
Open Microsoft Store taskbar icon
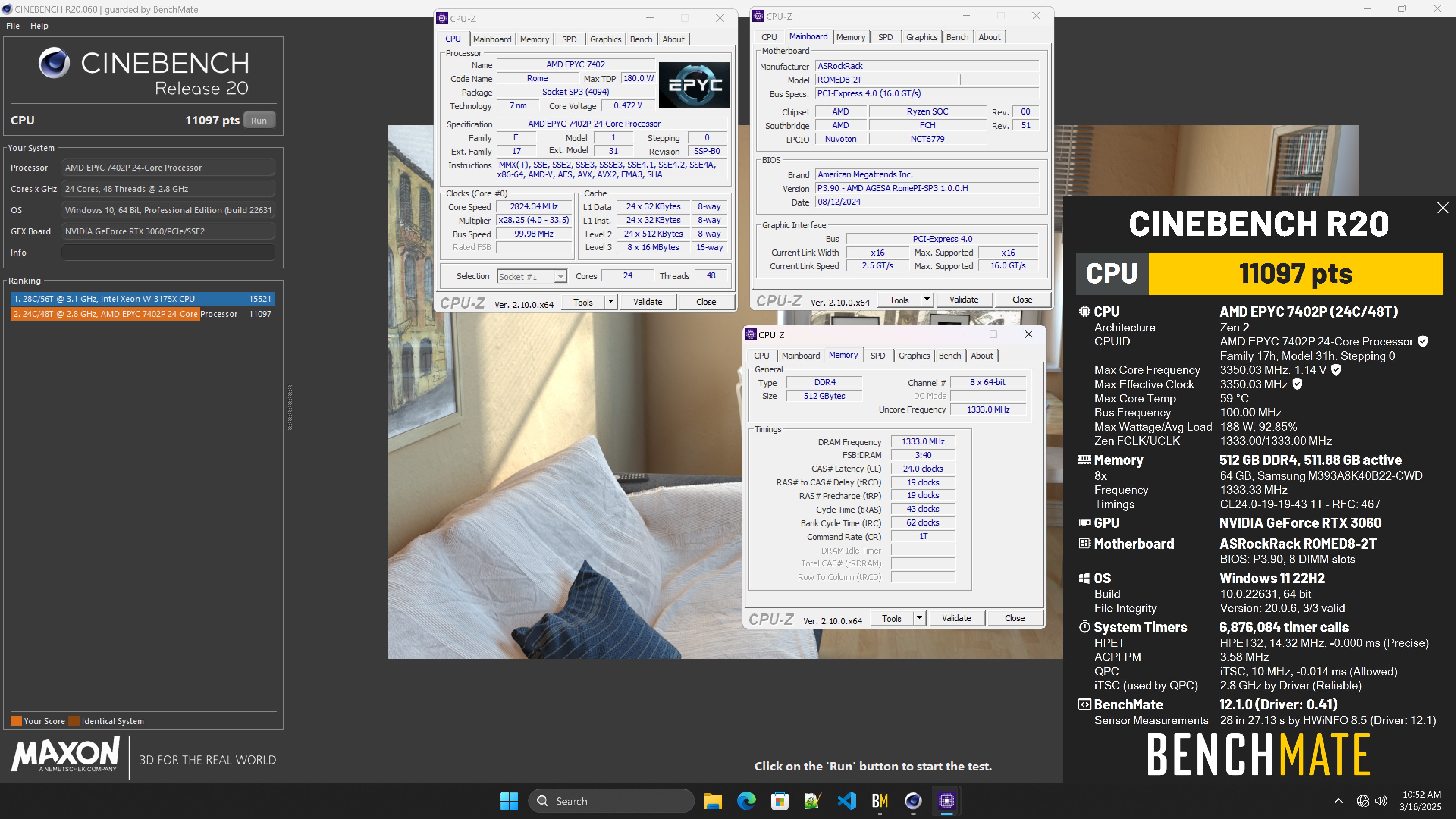780,801
